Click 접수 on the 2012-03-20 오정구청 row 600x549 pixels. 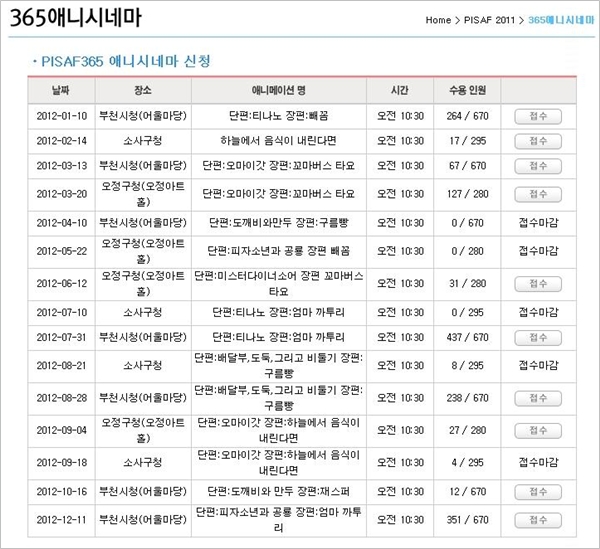(x=537, y=193)
